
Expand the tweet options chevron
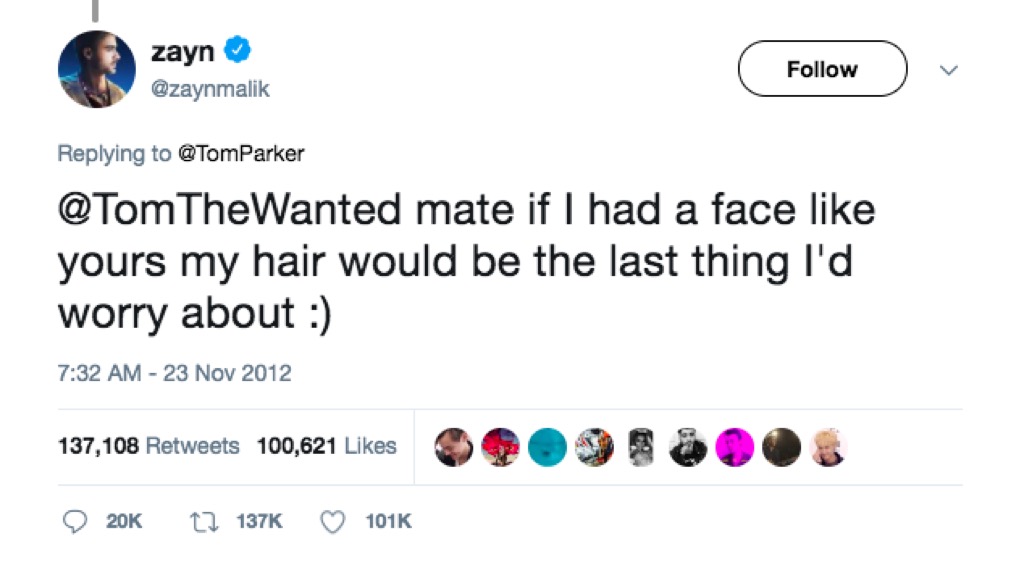[950, 70]
